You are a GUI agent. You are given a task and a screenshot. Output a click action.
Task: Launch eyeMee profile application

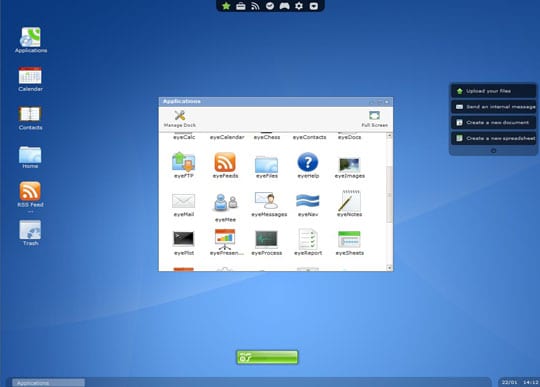225,202
